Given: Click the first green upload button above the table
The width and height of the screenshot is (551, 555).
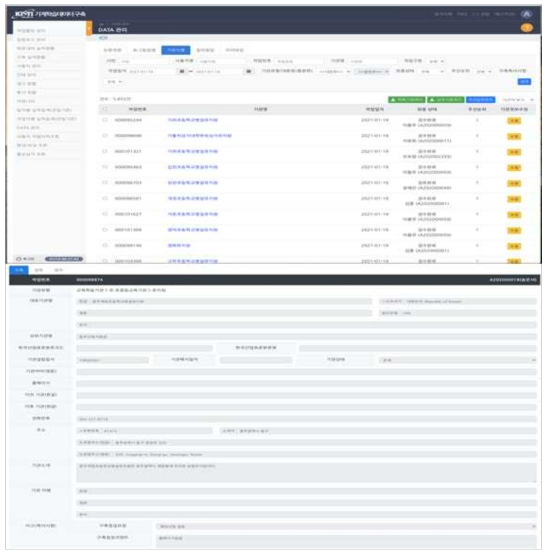Looking at the screenshot, I should (407, 100).
